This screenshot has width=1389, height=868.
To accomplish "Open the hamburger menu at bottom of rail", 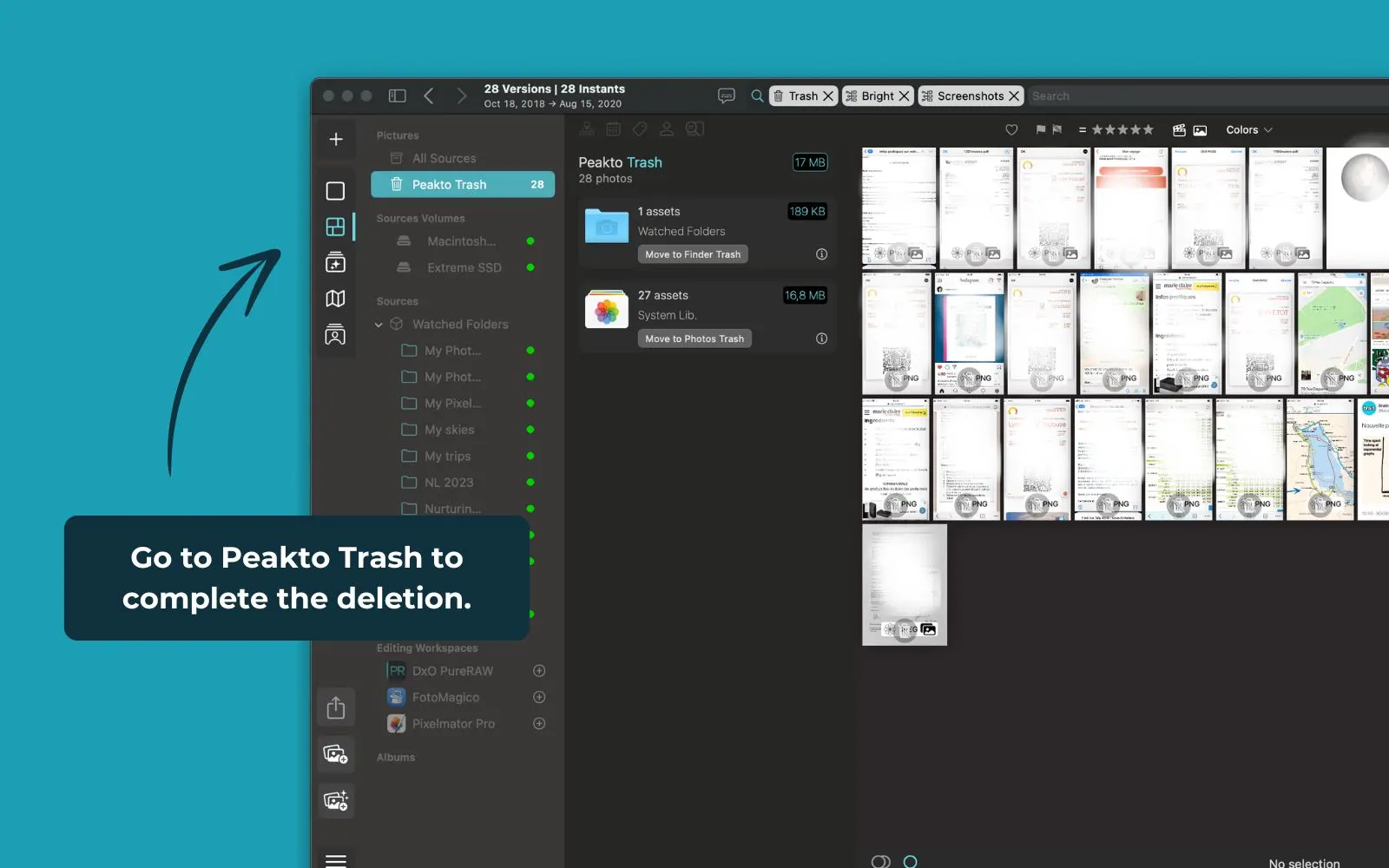I will (336, 860).
